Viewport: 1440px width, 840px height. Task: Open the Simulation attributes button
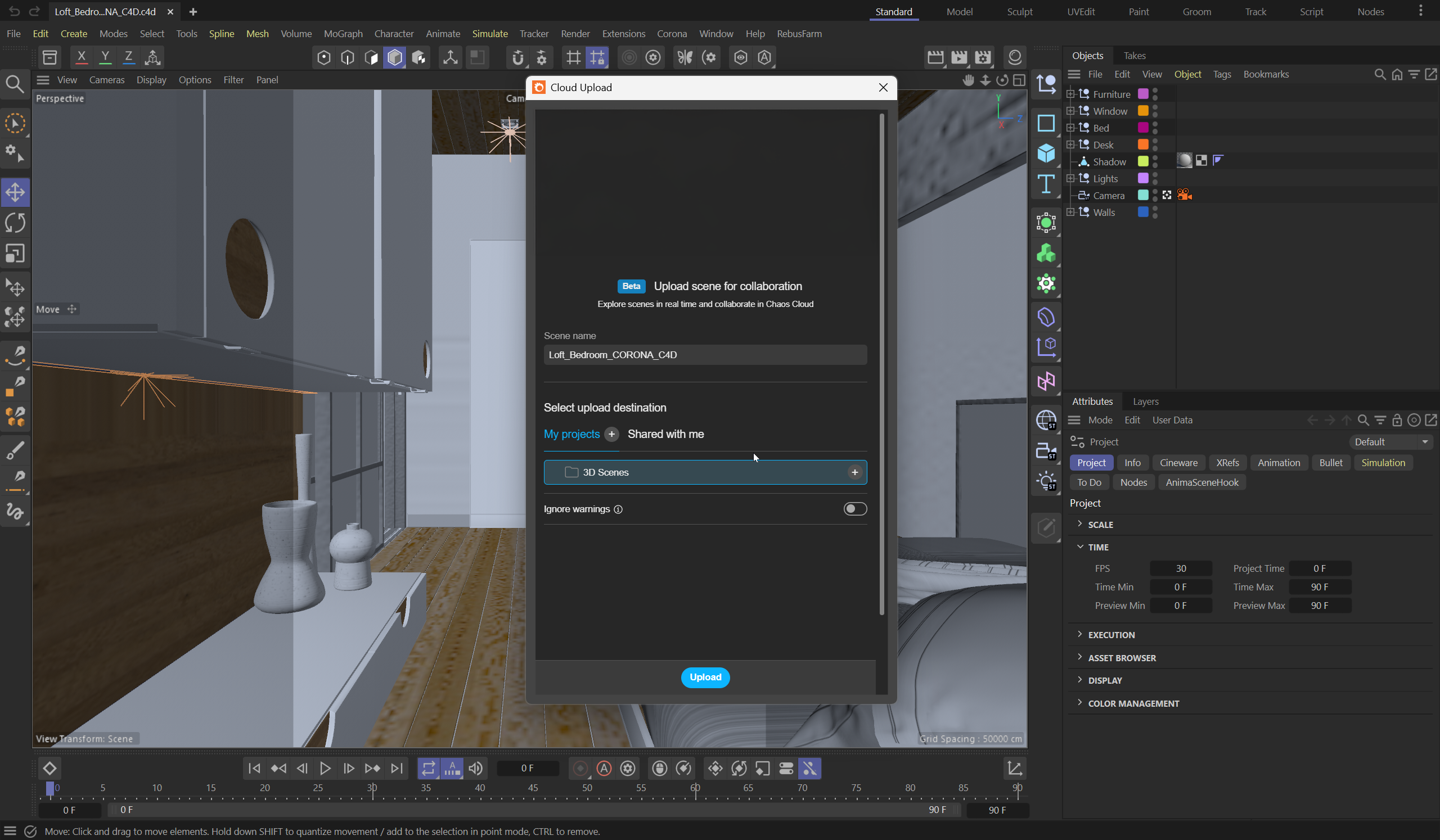[x=1383, y=463]
